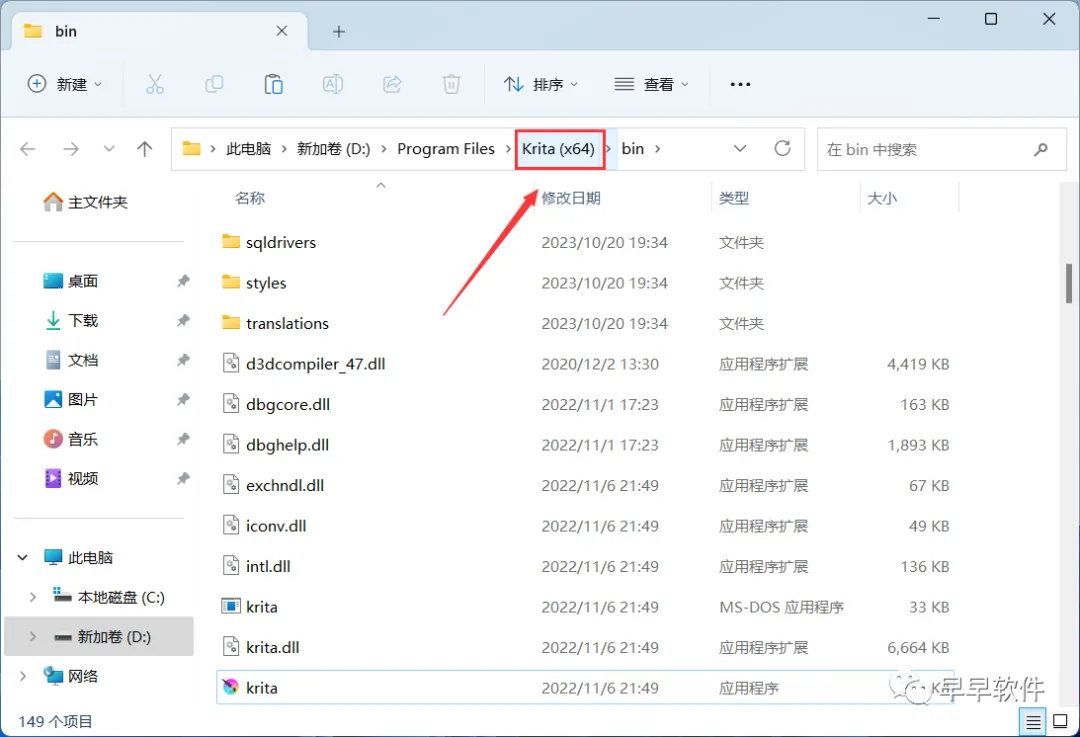Click the Share icon in toolbar

392,84
